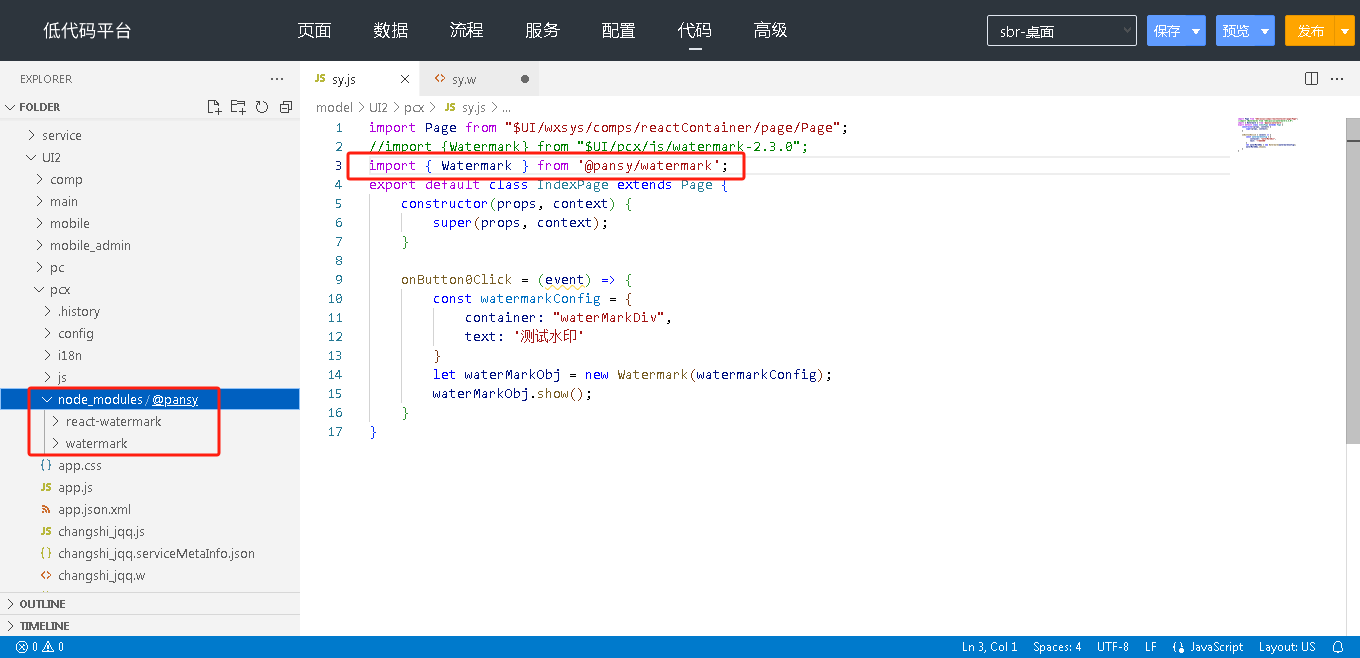Open the 数据 menu
The width and height of the screenshot is (1360, 658).
coord(390,31)
